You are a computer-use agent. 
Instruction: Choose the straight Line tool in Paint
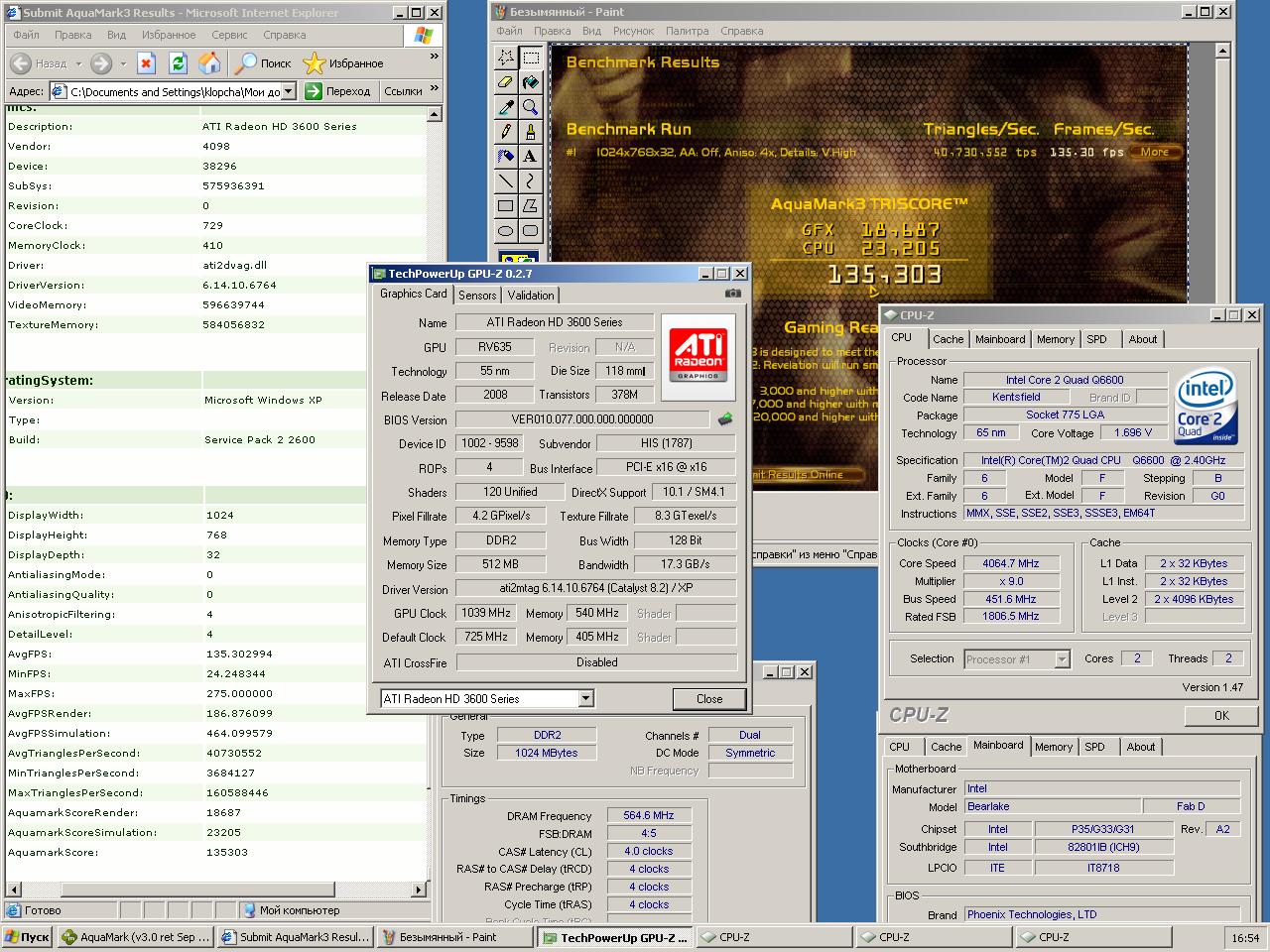(x=506, y=180)
